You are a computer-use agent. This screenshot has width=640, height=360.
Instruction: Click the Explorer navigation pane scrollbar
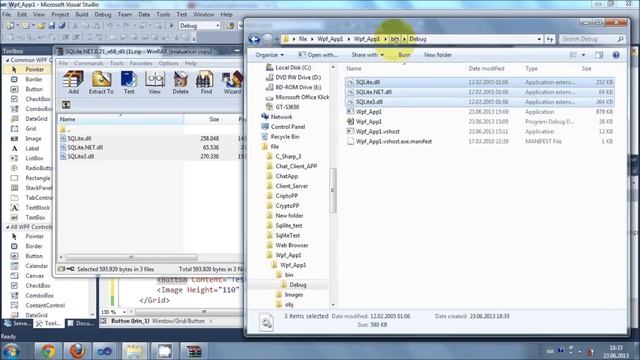[x=333, y=190]
